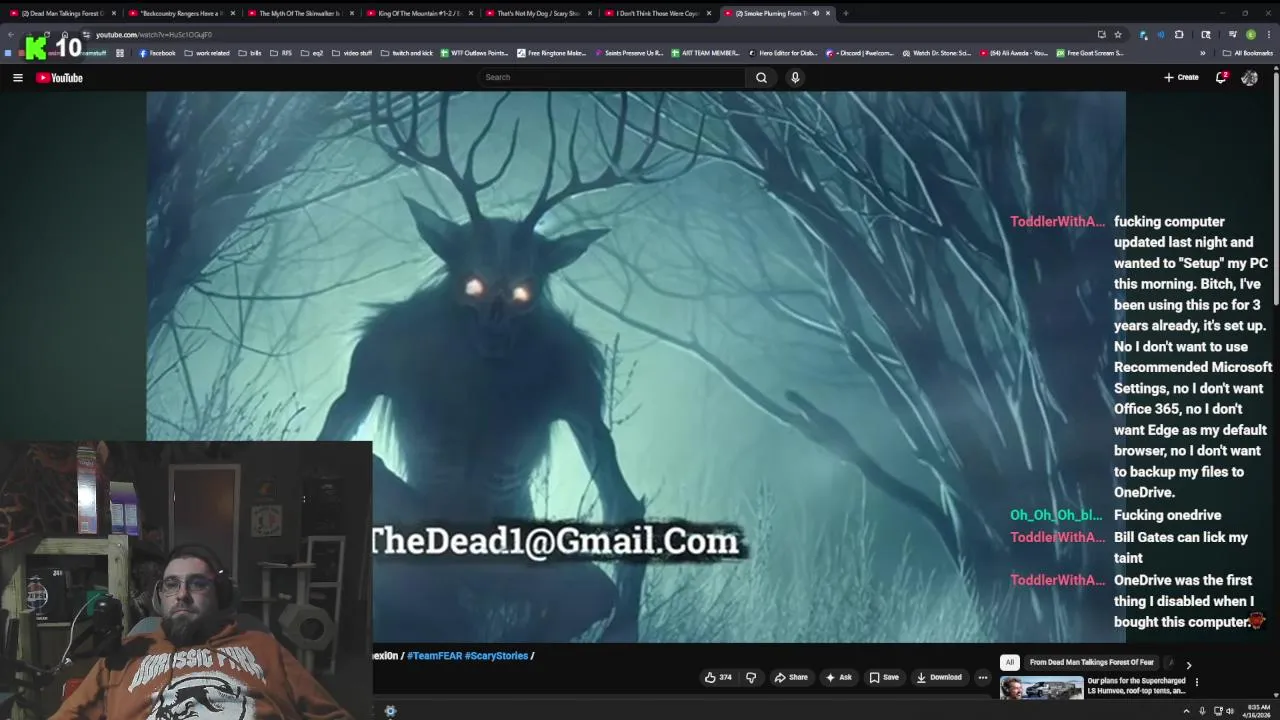Image resolution: width=1280 pixels, height=720 pixels.
Task: Open WTF Outlaws Points bookmark
Action: 474,53
